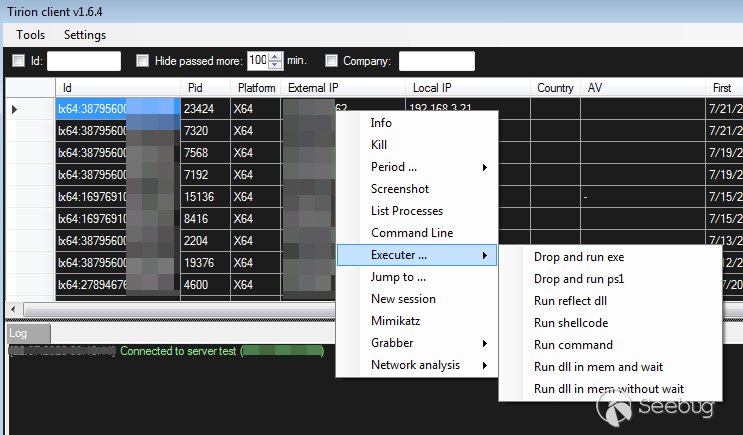Sort the table by Pid column header
The height and width of the screenshot is (435, 743).
tap(205, 88)
